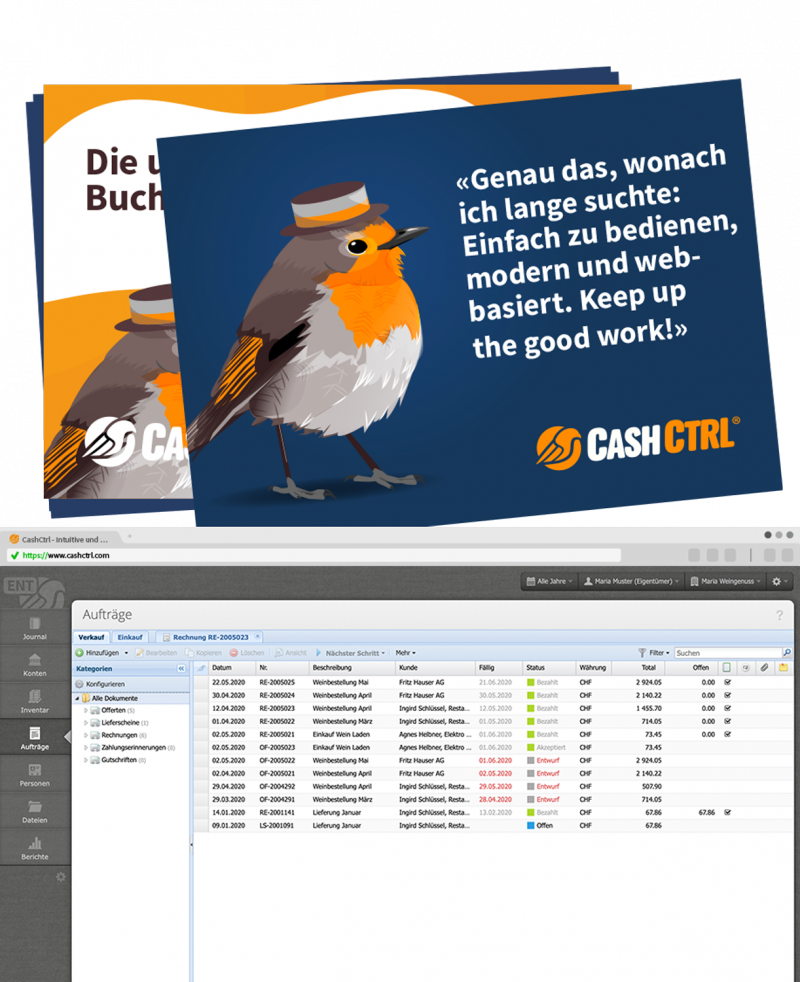
Task: Open the Alle Jahre dropdown
Action: pyautogui.click(x=548, y=581)
